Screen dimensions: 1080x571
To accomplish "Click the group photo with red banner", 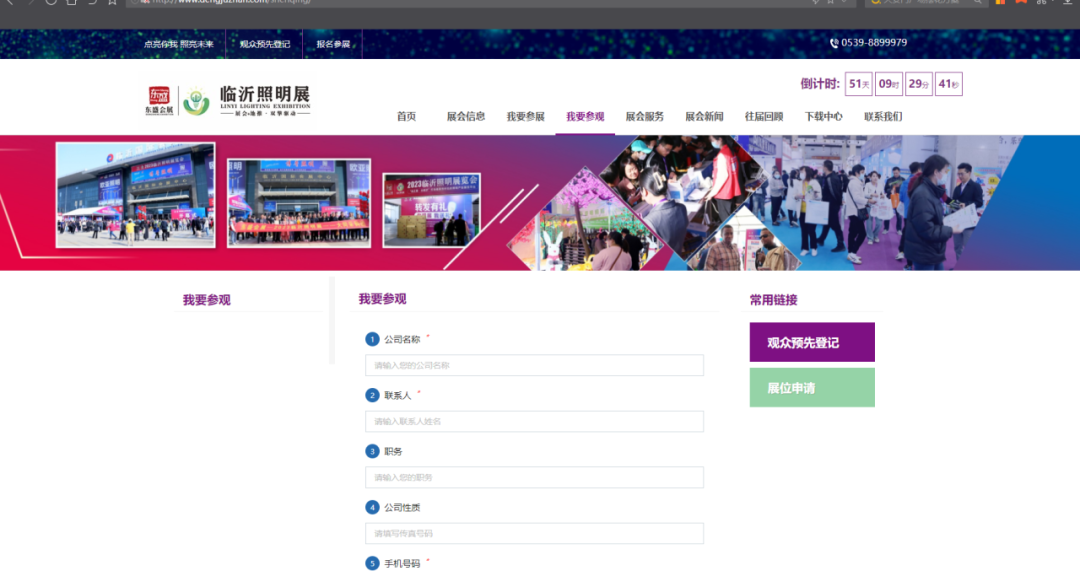I will click(299, 203).
